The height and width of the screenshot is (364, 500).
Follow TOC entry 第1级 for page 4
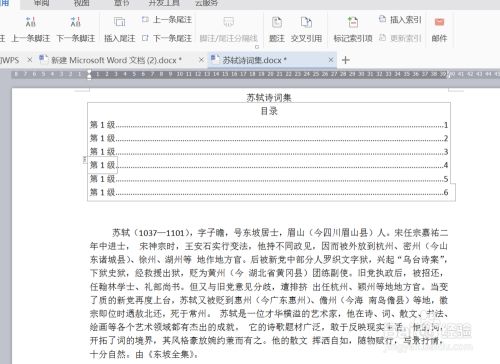click(x=269, y=165)
